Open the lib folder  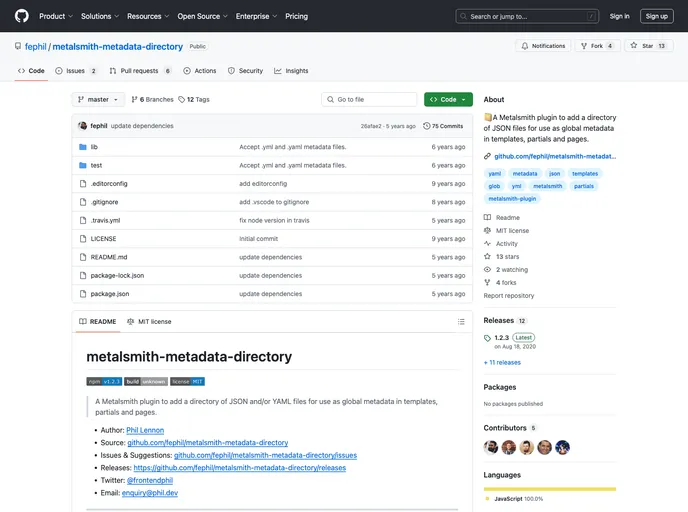(x=94, y=147)
